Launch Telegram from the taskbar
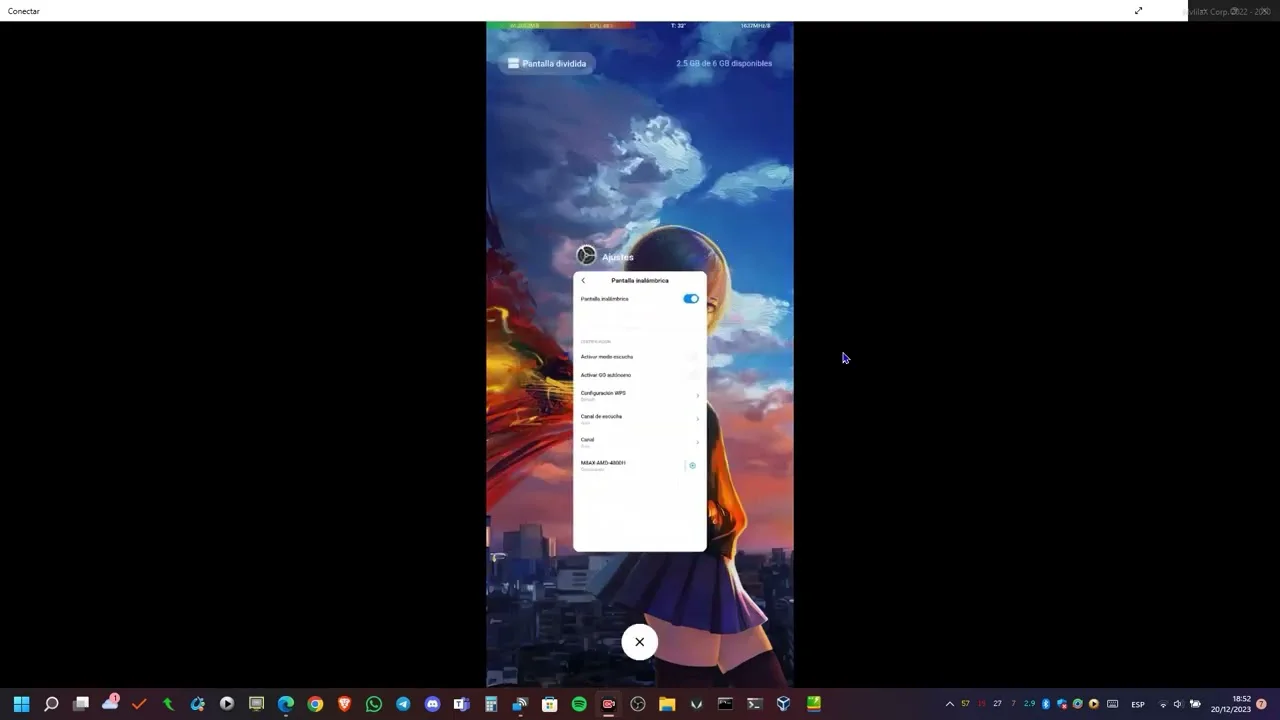Image resolution: width=1280 pixels, height=720 pixels. (403, 704)
